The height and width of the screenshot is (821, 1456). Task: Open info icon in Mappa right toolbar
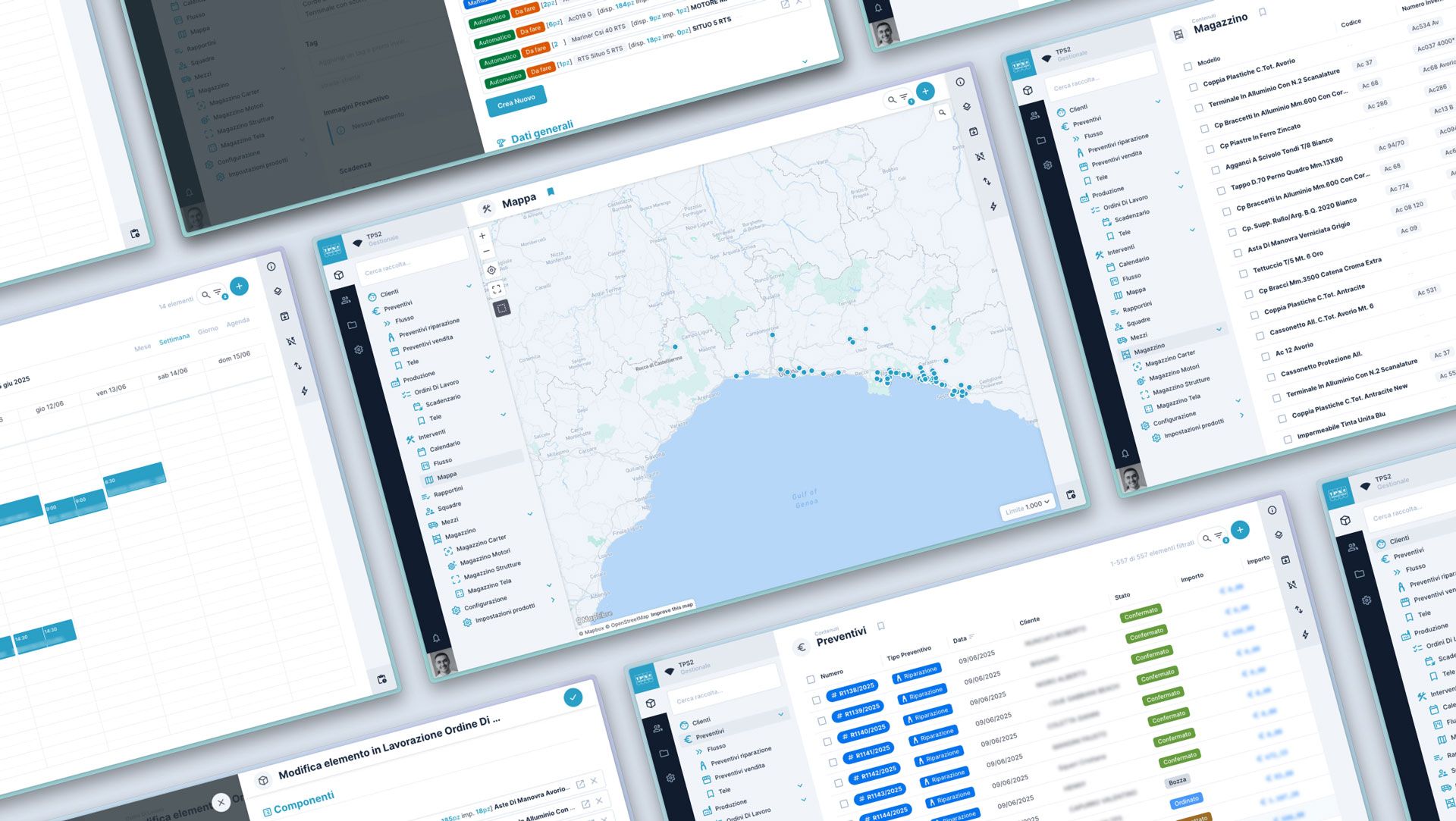click(960, 82)
